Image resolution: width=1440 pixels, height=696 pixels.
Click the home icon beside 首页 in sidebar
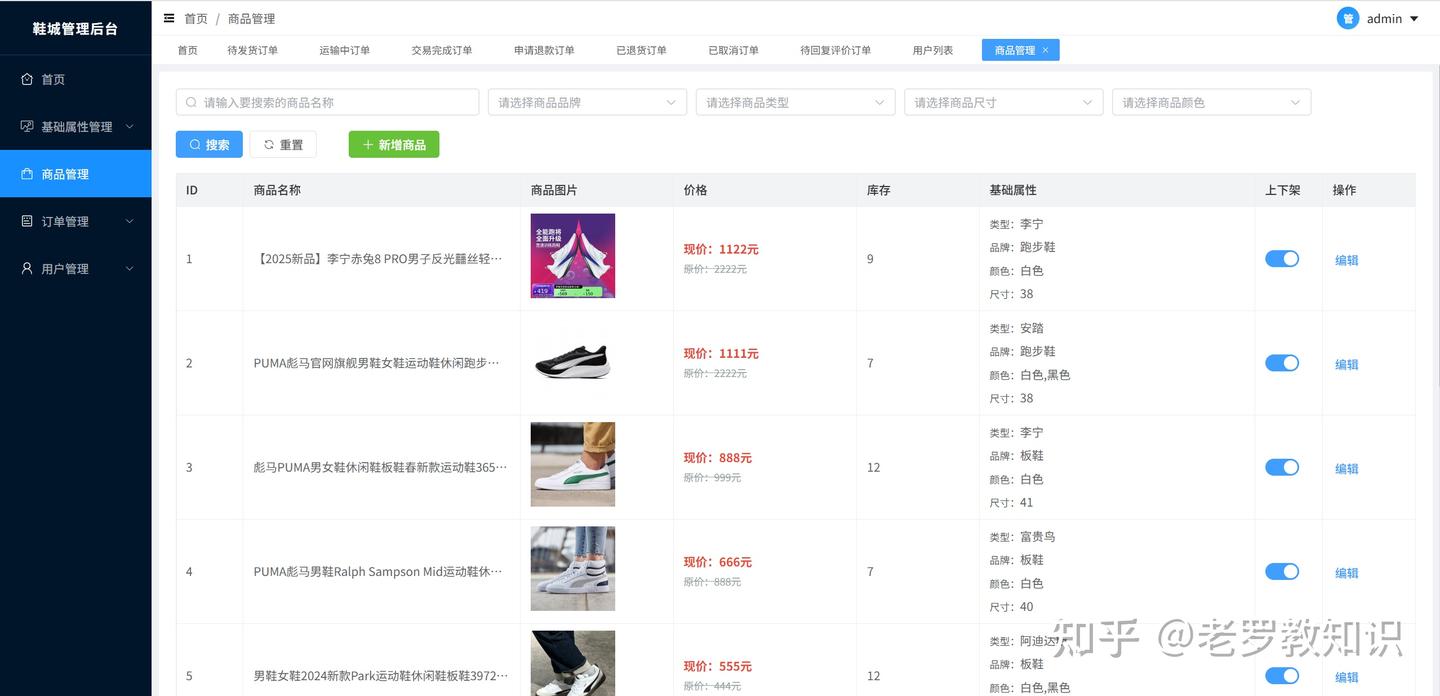click(27, 79)
